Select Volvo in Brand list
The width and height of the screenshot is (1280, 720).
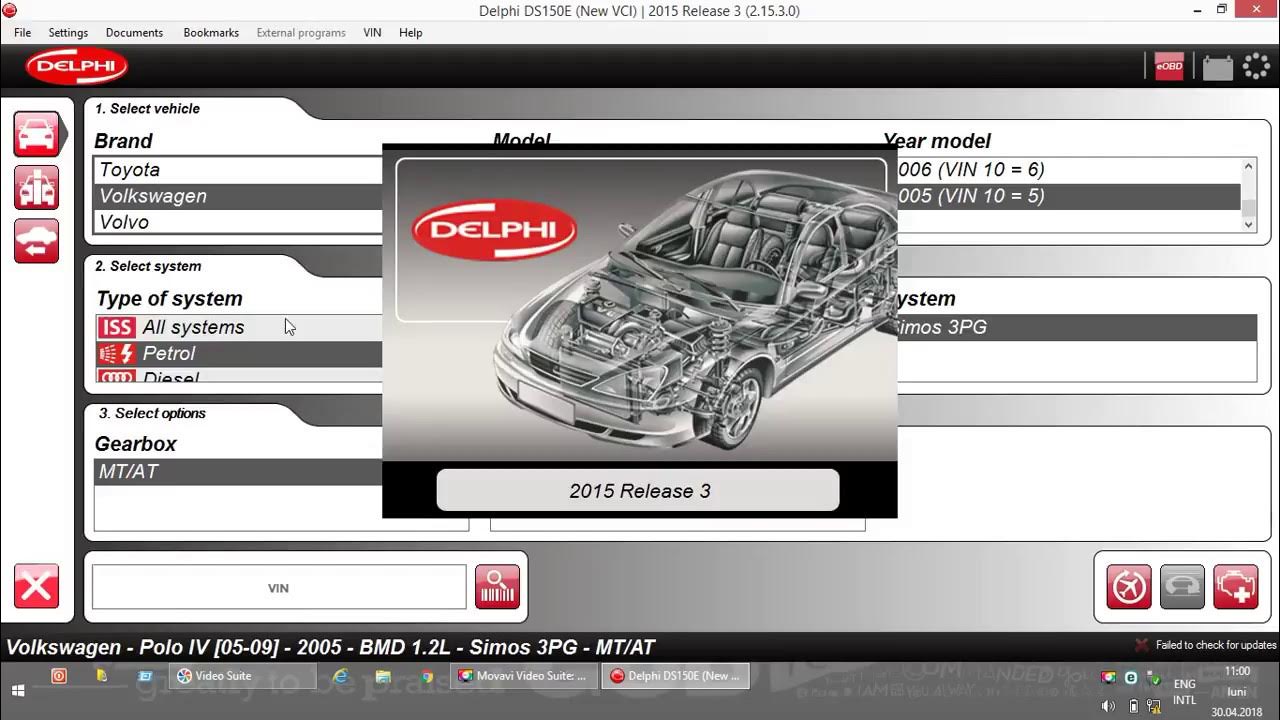pos(238,222)
